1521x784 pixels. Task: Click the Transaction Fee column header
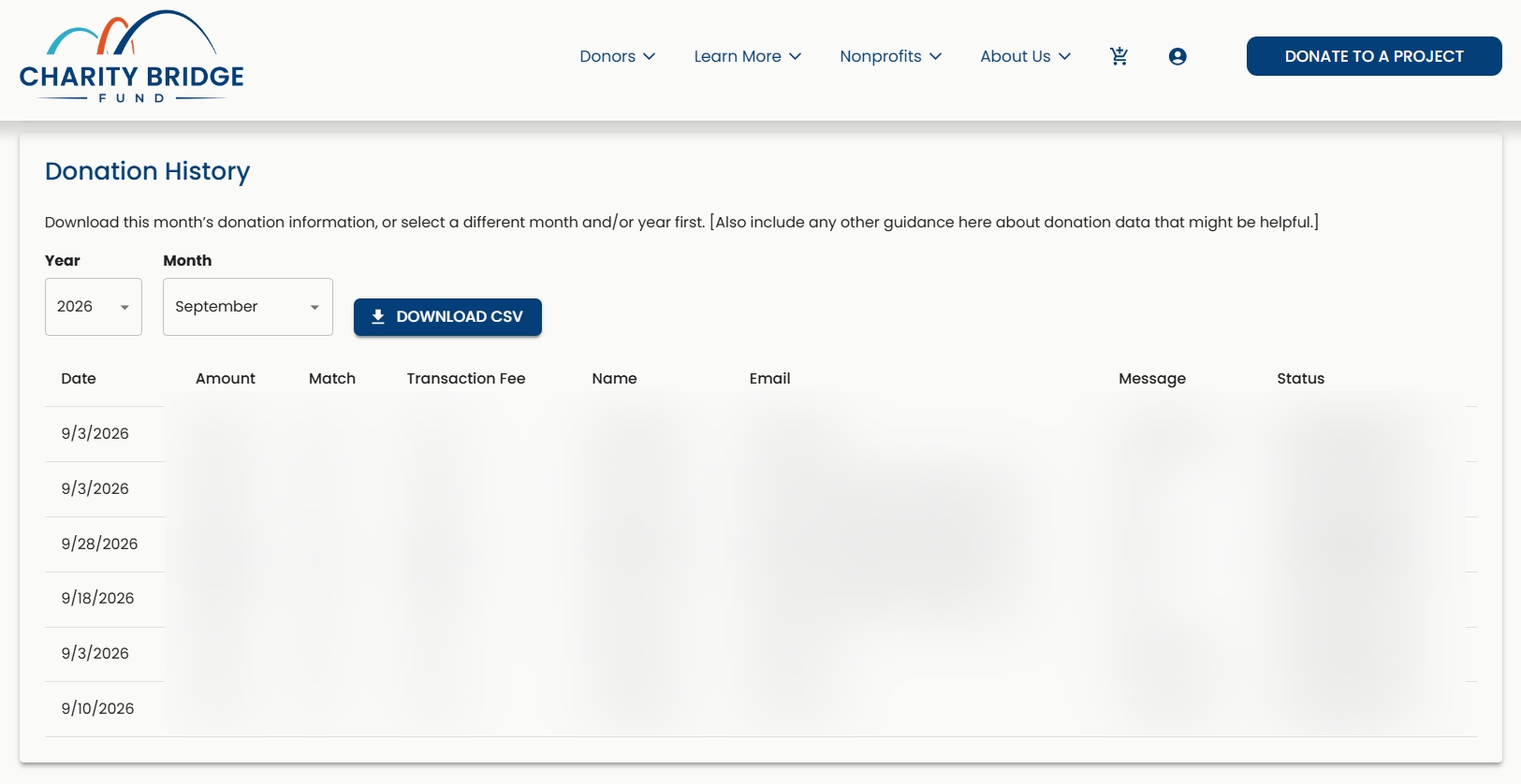(x=466, y=379)
